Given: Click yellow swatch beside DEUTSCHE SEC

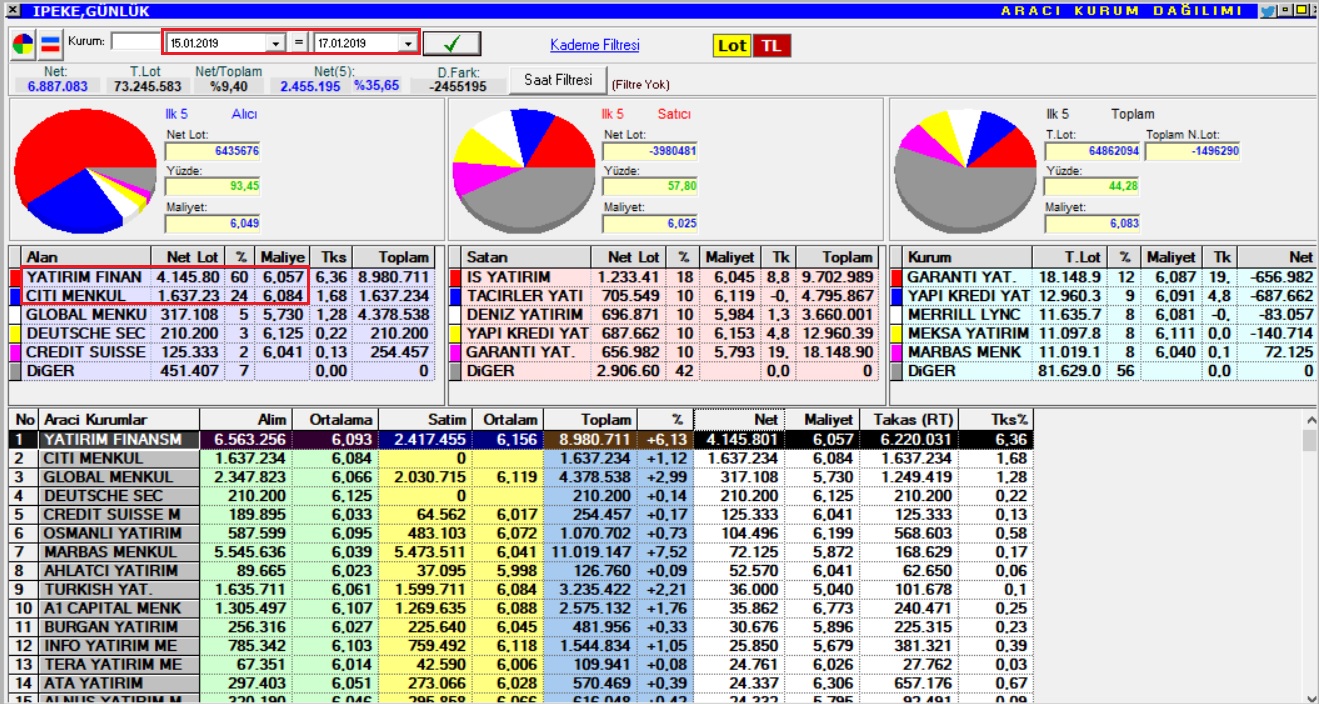Looking at the screenshot, I should pyautogui.click(x=15, y=333).
